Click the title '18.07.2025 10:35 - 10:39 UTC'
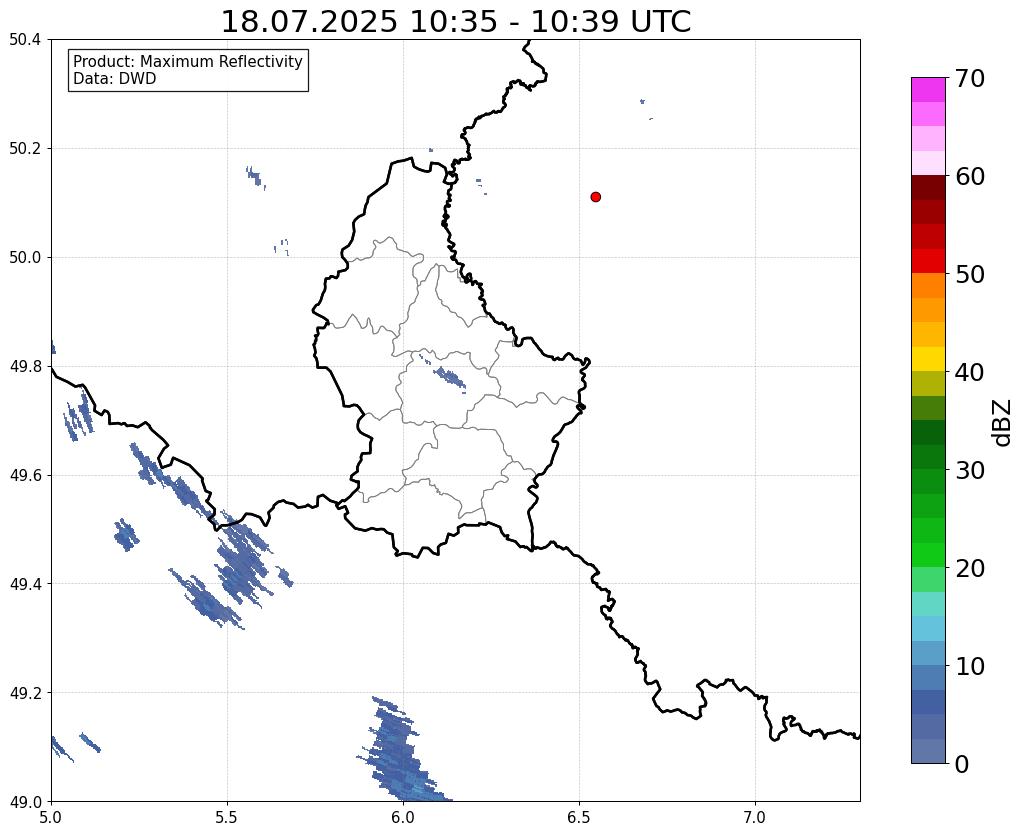This screenshot has height=834, width=1023. point(455,22)
